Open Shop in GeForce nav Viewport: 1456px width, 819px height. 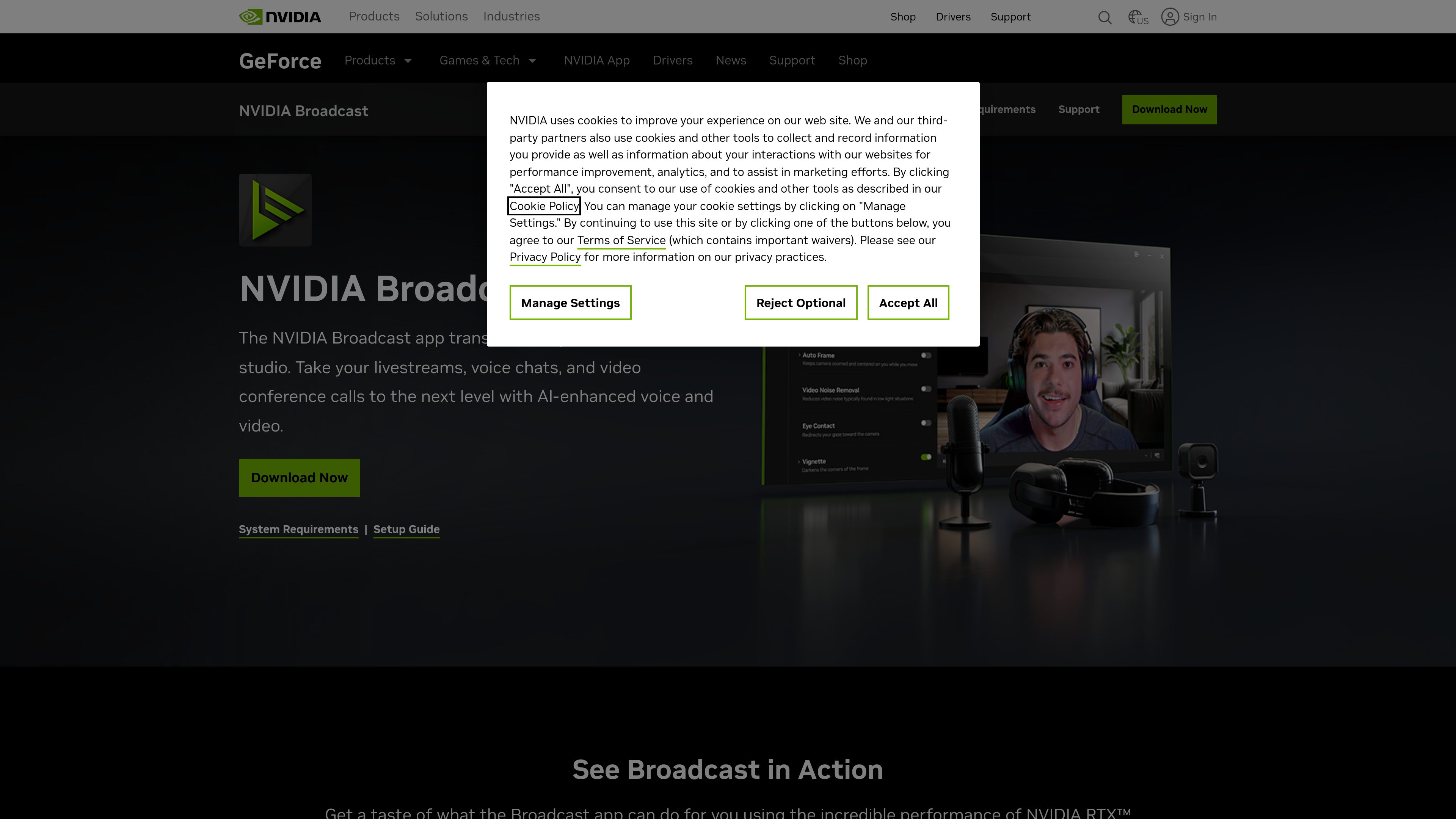pyautogui.click(x=852, y=61)
